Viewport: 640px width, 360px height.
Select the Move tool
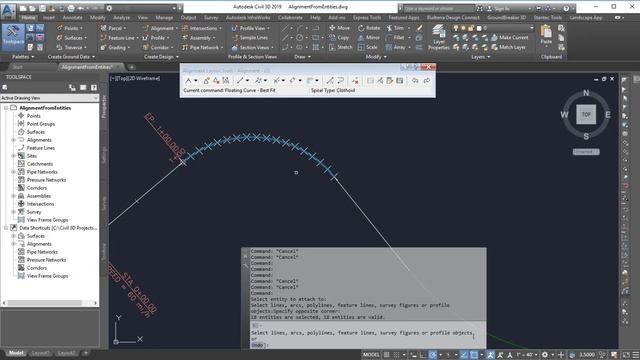(340, 28)
